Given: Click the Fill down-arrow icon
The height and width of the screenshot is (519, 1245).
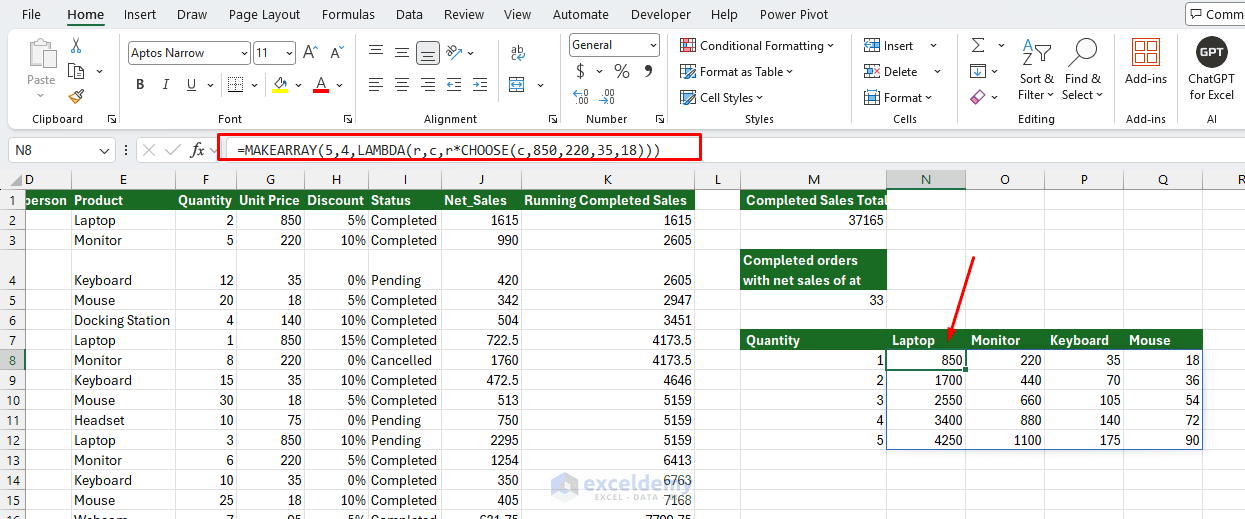Looking at the screenshot, I should 978,71.
